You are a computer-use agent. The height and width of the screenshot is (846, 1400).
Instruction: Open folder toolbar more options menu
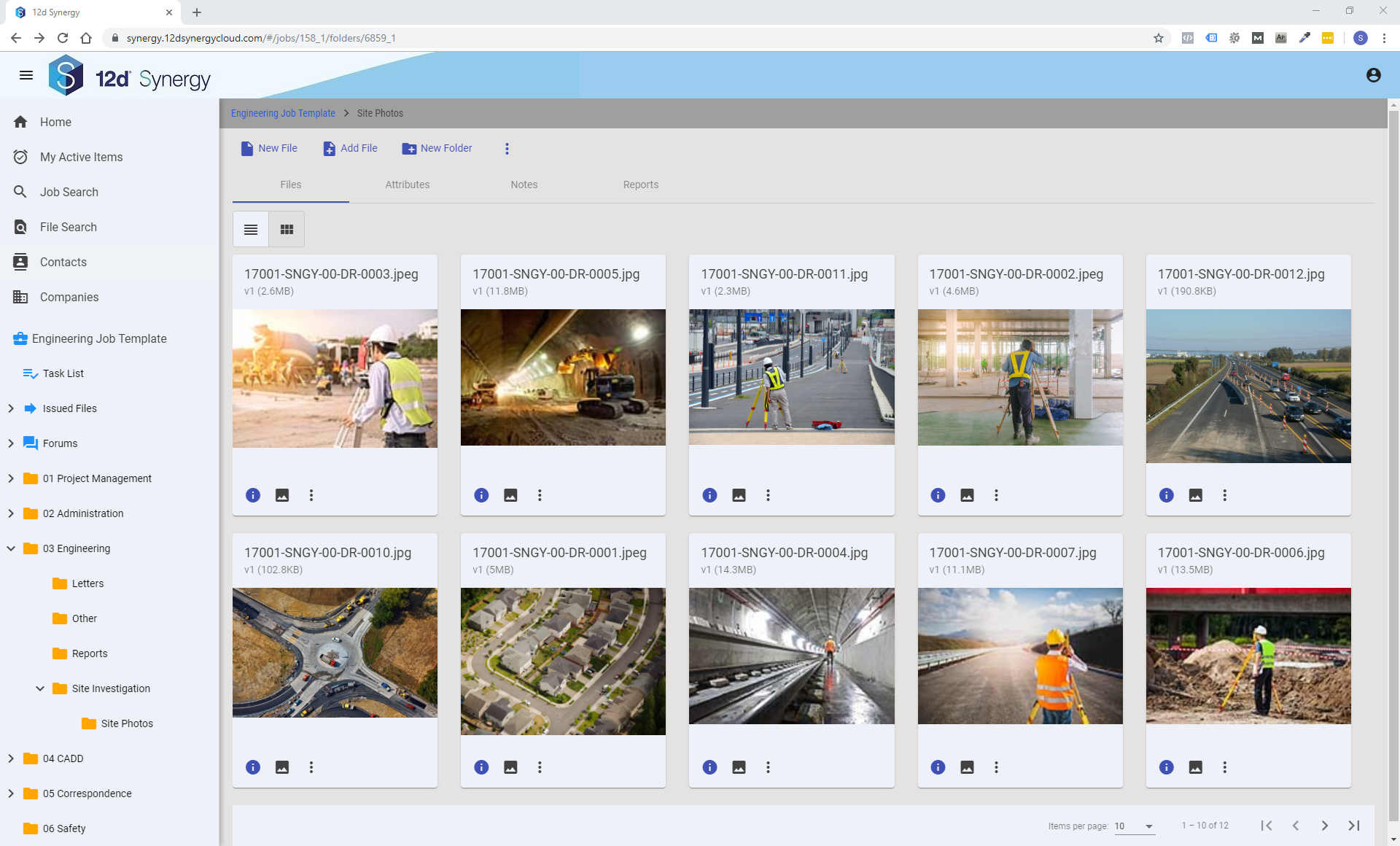tap(507, 149)
